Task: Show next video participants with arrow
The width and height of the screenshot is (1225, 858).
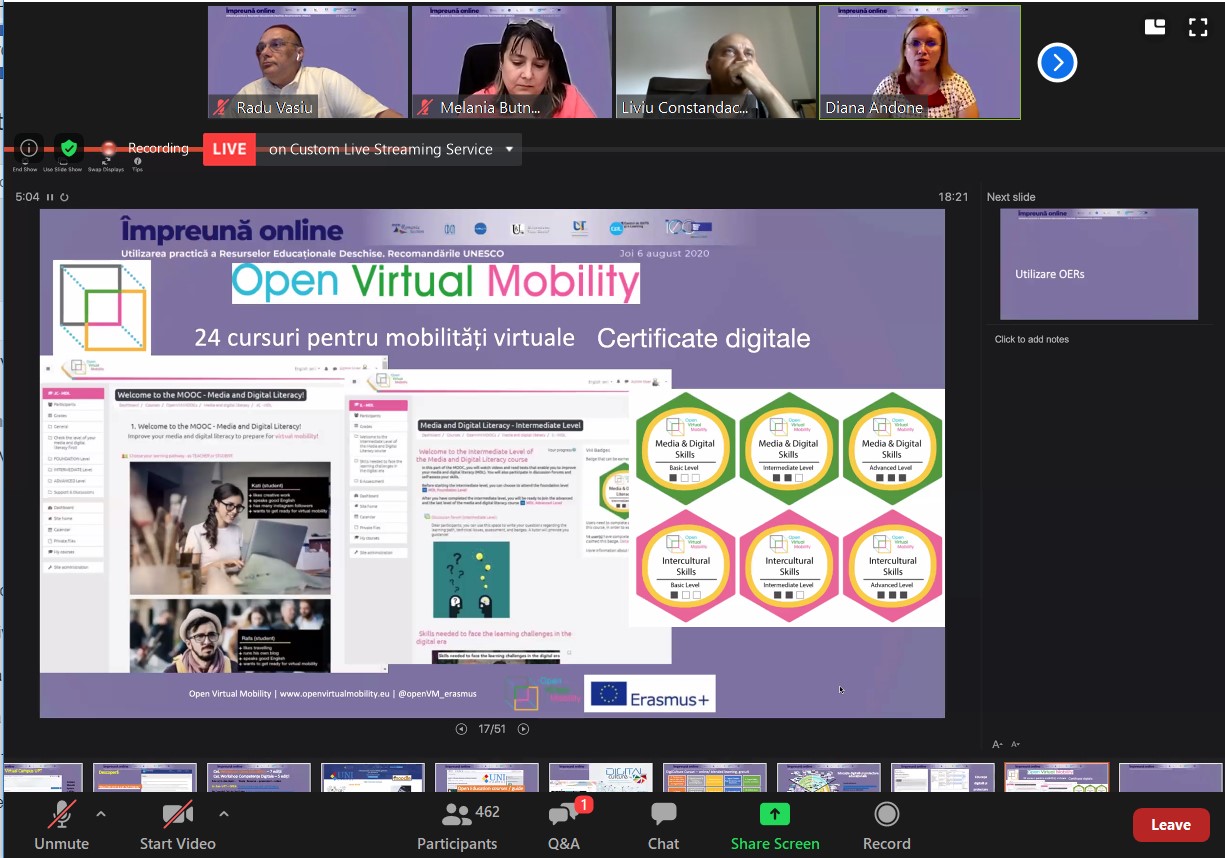Action: (1057, 63)
